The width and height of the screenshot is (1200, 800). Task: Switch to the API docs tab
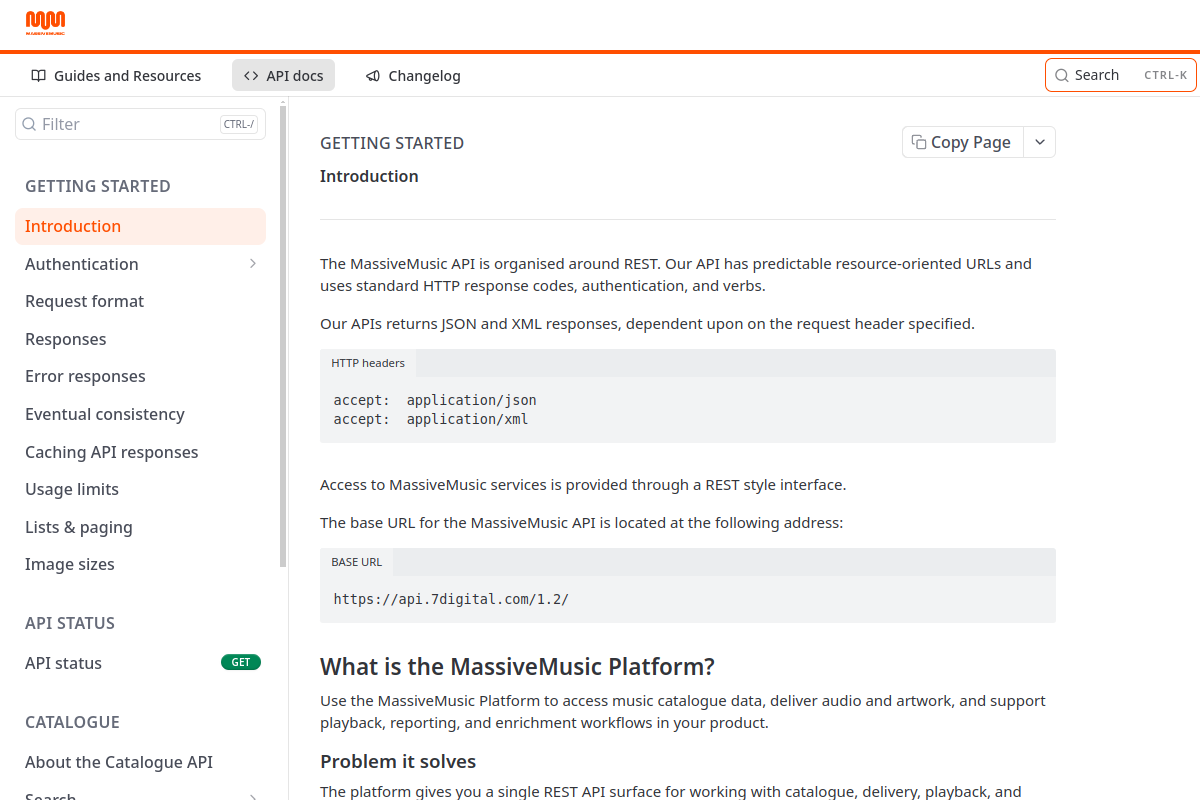(x=284, y=76)
